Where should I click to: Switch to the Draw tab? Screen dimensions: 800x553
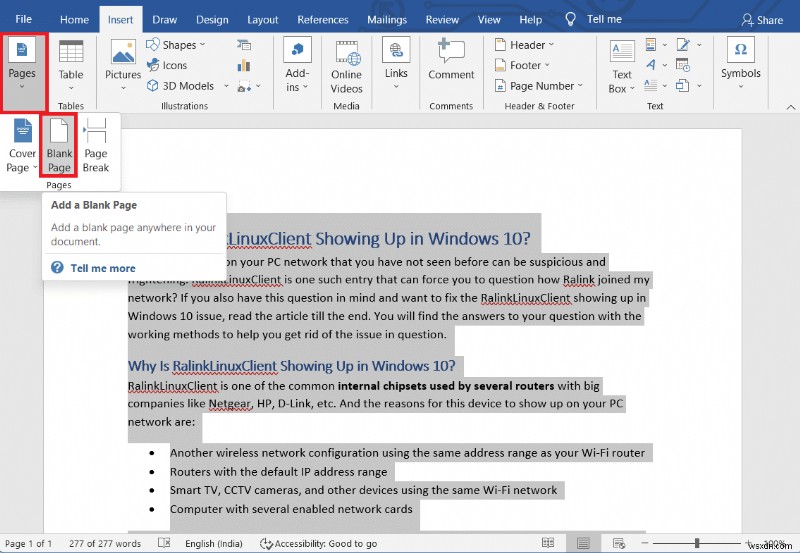[164, 19]
